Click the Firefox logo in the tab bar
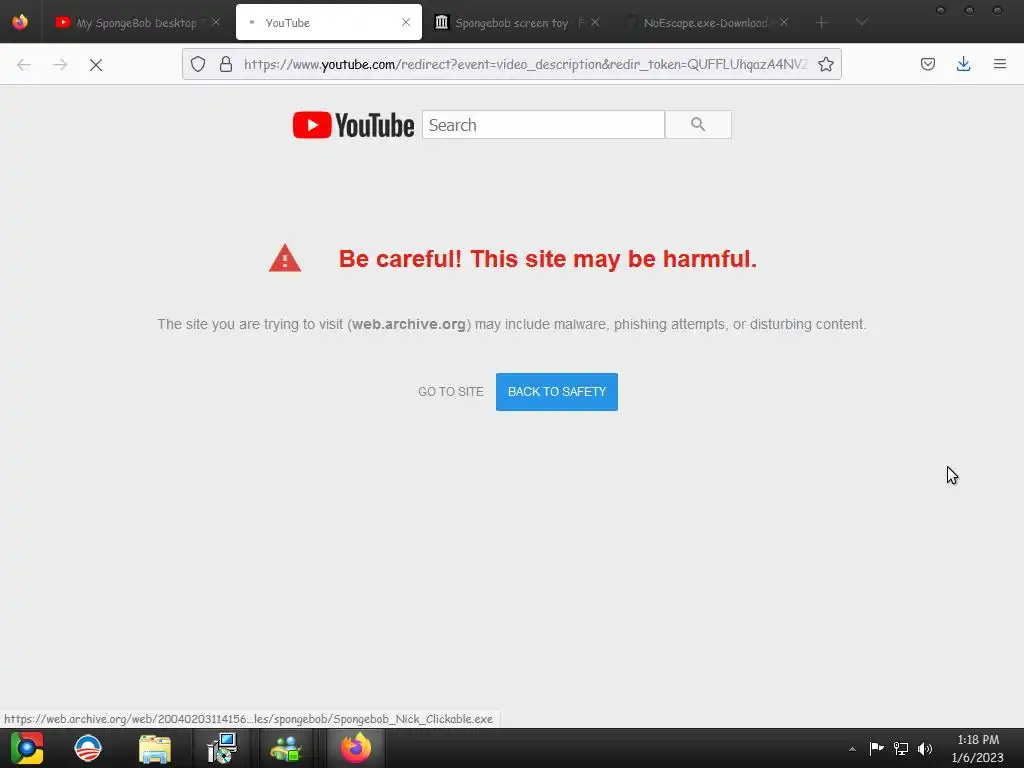Screen dimensions: 1024x768 pyautogui.click(x=20, y=22)
